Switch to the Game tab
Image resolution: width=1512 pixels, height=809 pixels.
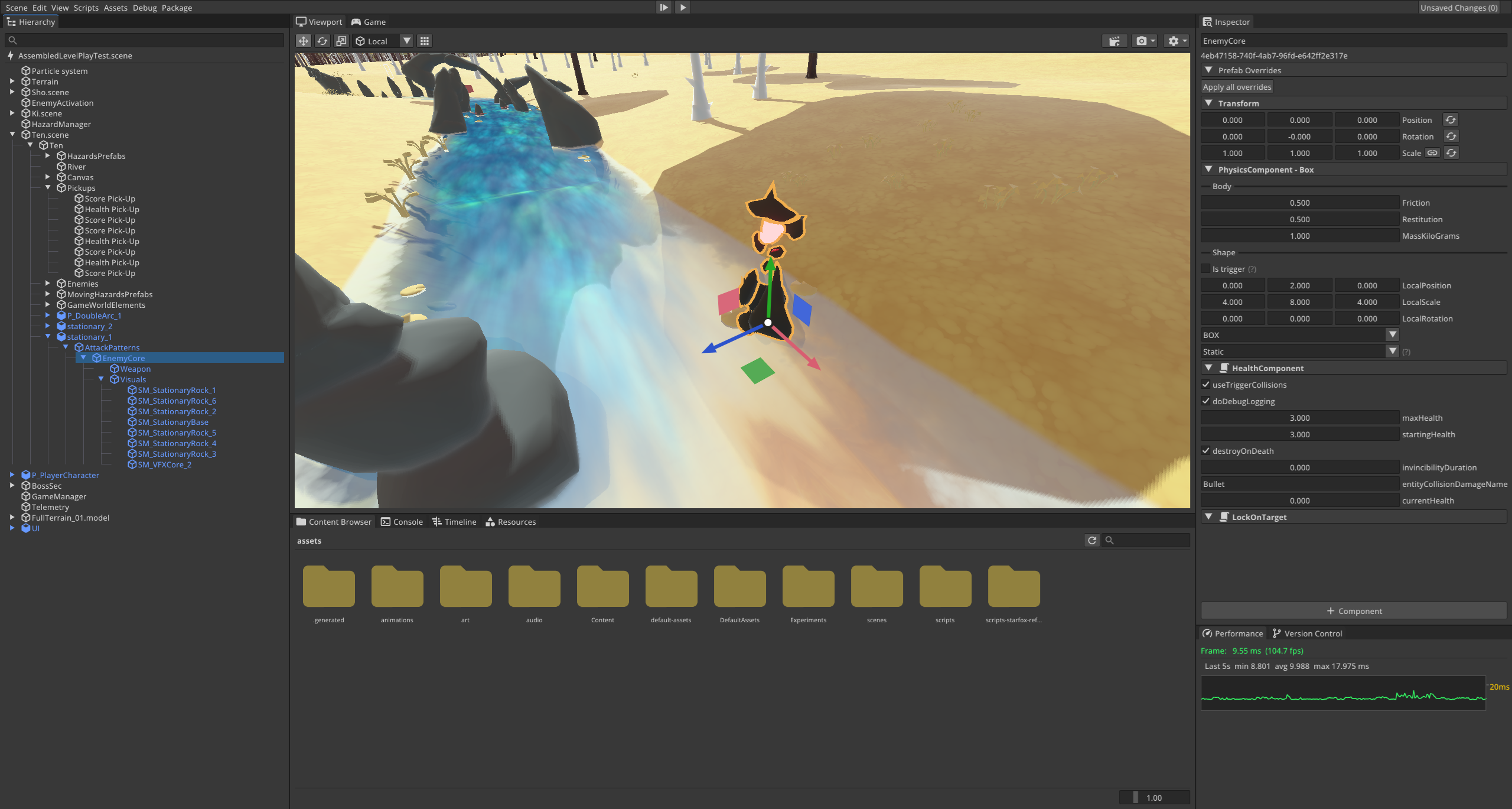pyautogui.click(x=369, y=22)
